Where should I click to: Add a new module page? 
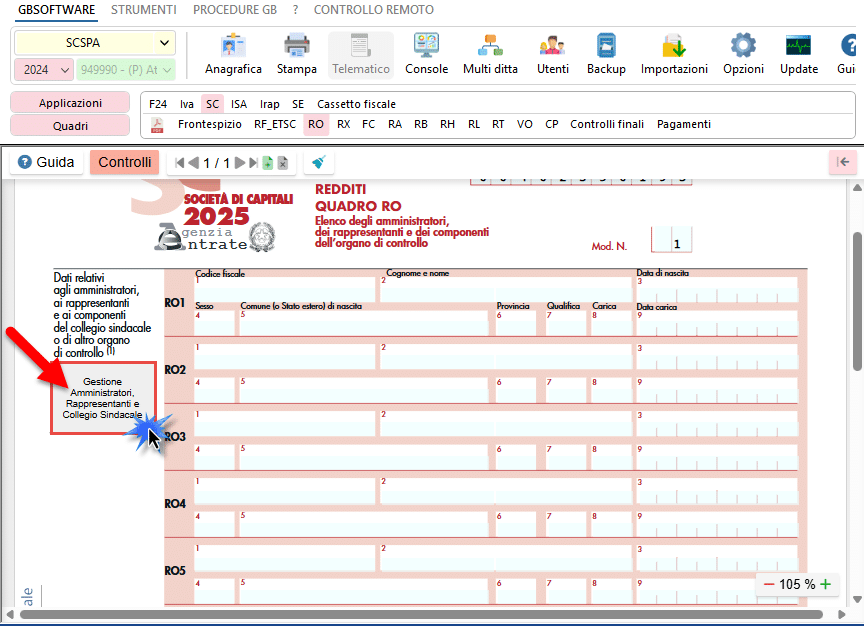(x=268, y=163)
